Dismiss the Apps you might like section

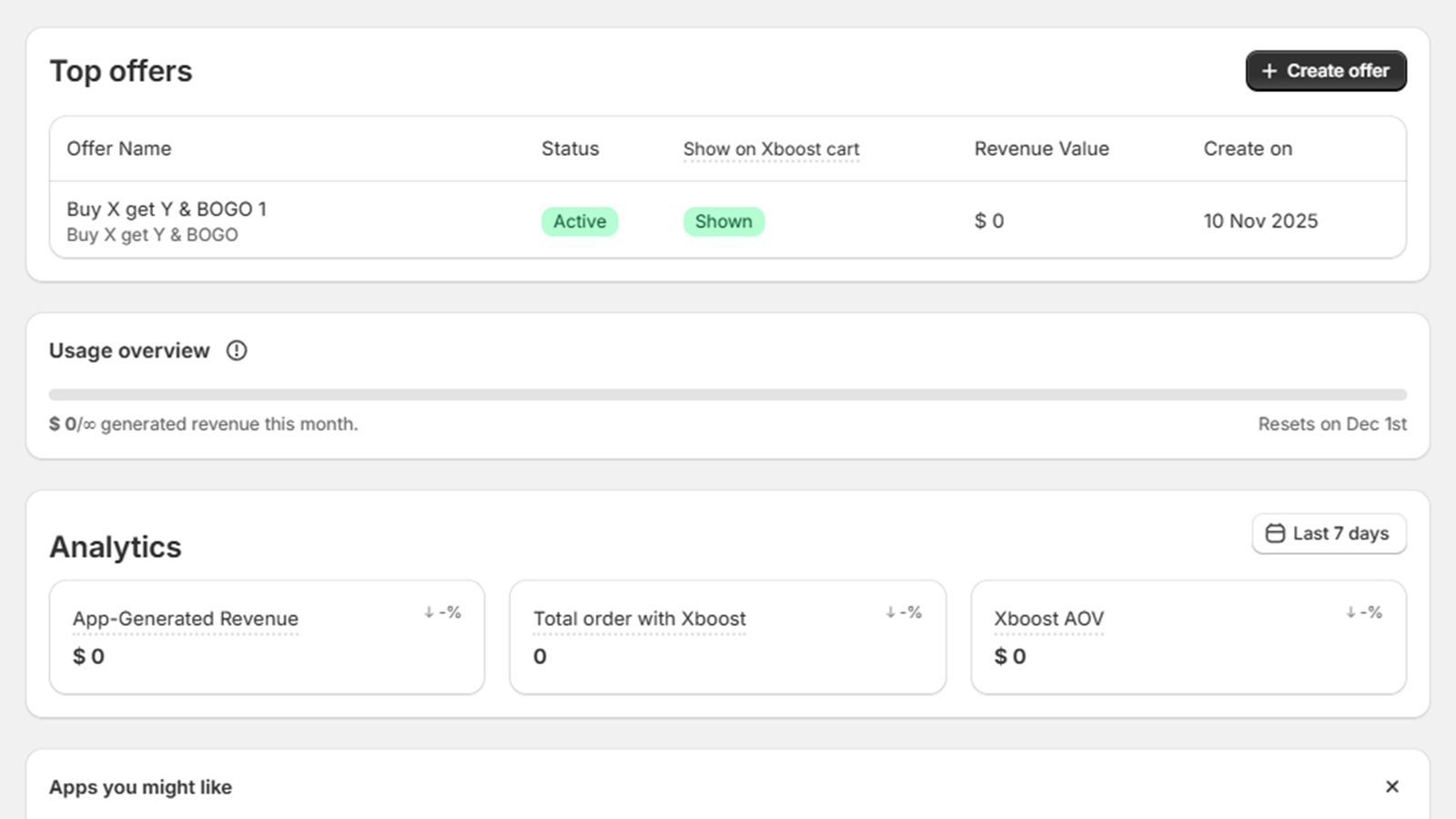pyautogui.click(x=1391, y=786)
